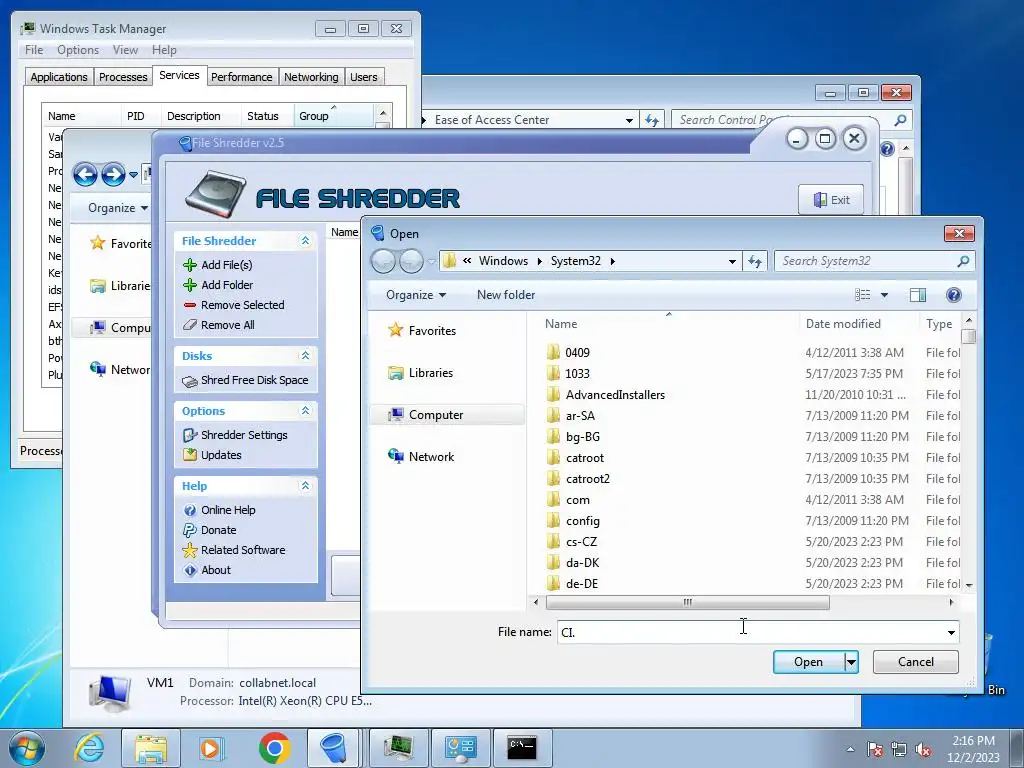Open the Open button's dropdown arrow
The height and width of the screenshot is (768, 1024).
[x=851, y=662]
